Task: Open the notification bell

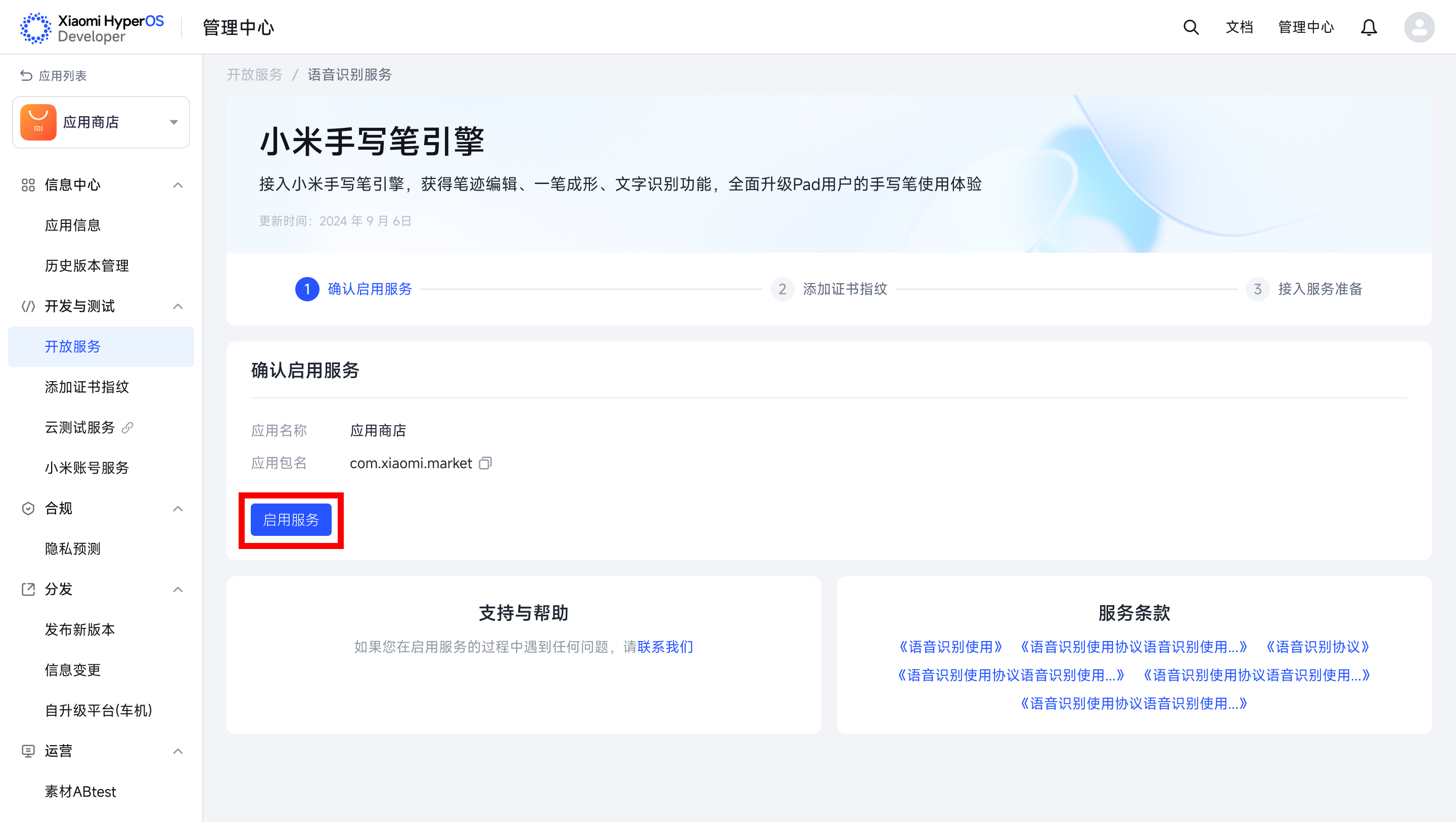Action: [1369, 27]
